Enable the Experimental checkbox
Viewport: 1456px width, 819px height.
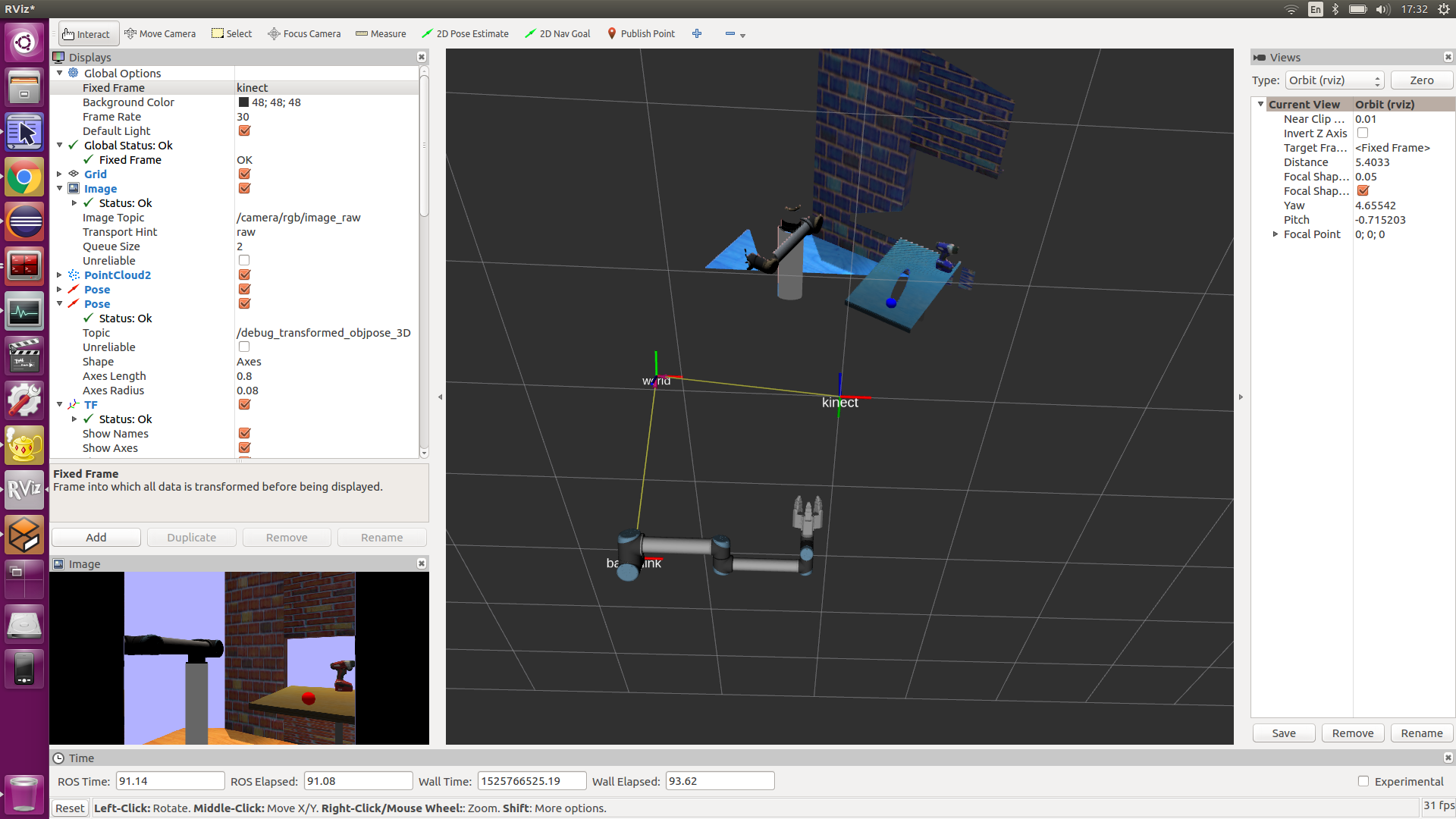click(x=1363, y=781)
